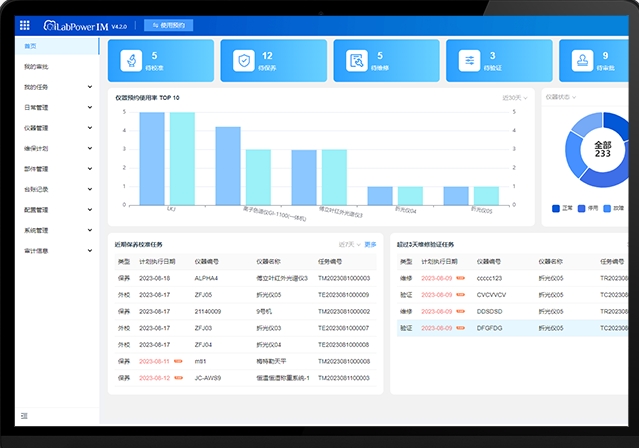This screenshot has height=448, width=639.
Task: Click the tallest blue bar in chart
Action: [x=152, y=159]
